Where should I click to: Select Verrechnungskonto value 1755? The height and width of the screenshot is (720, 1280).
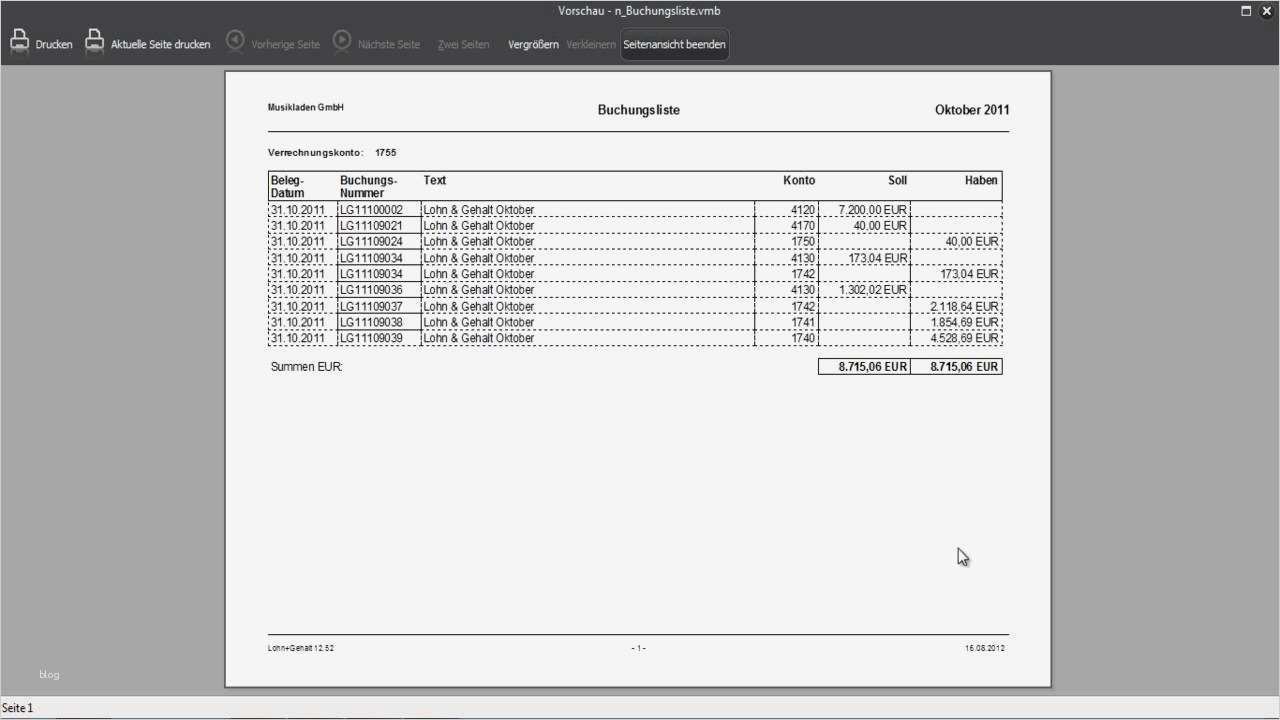[x=386, y=153]
